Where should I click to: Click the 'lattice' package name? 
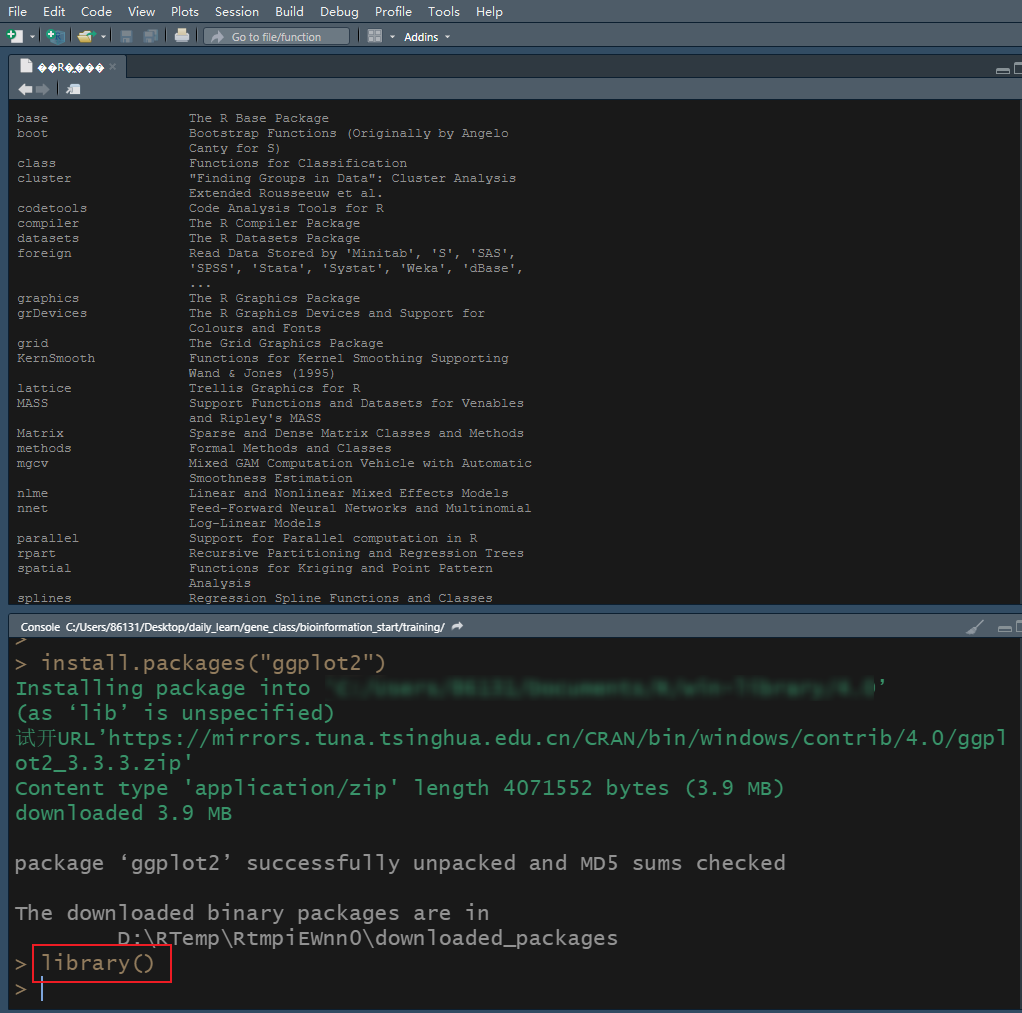point(44,388)
